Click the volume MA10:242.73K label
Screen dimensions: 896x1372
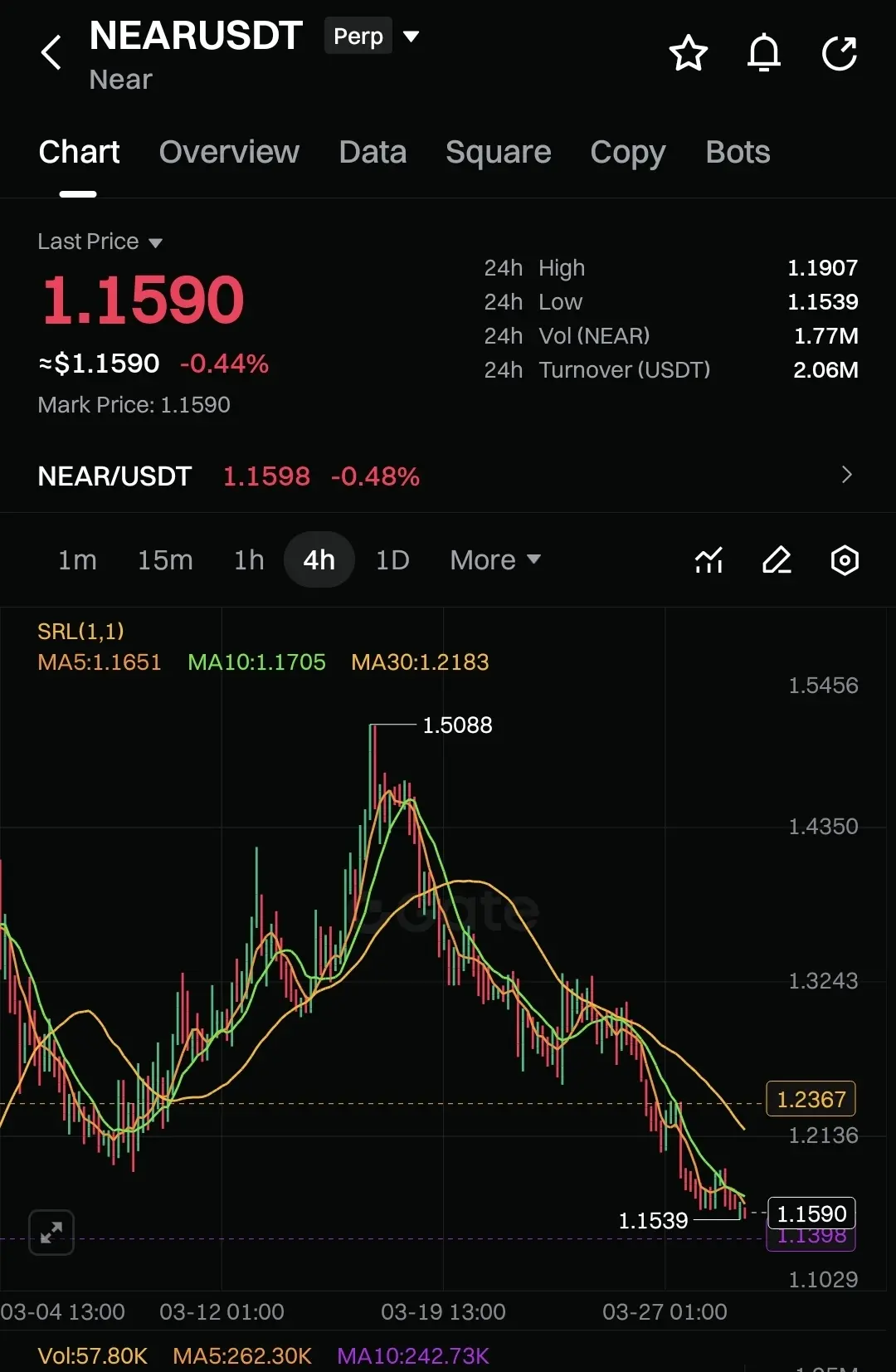[x=413, y=1356]
